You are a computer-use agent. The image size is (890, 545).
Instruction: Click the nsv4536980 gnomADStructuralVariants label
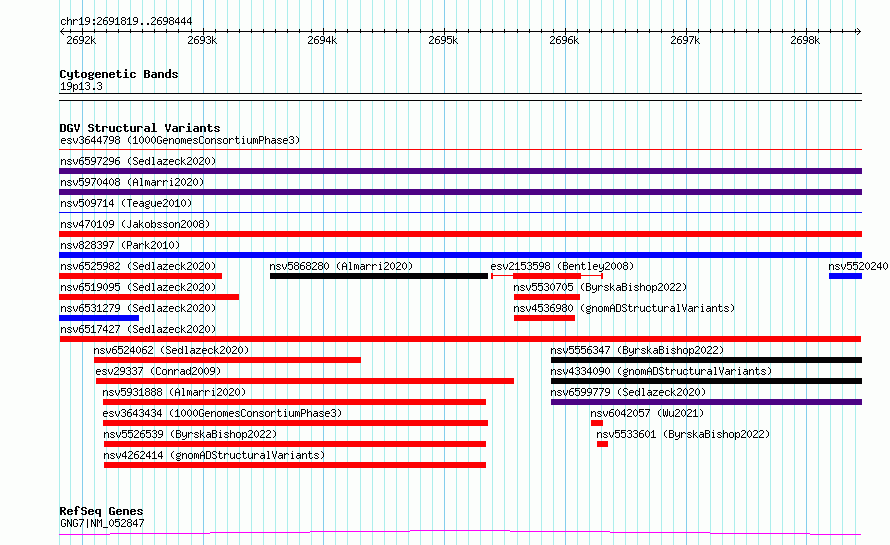pyautogui.click(x=624, y=308)
